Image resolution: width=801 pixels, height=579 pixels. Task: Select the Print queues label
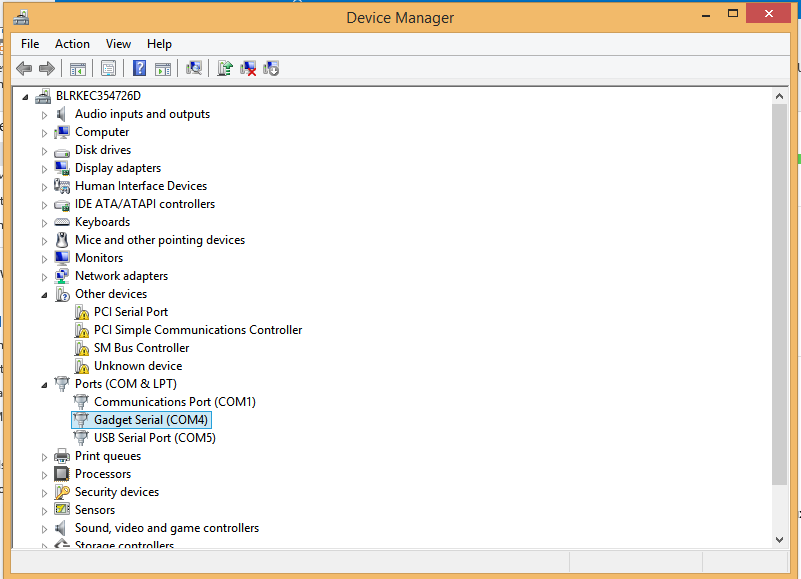tap(108, 456)
